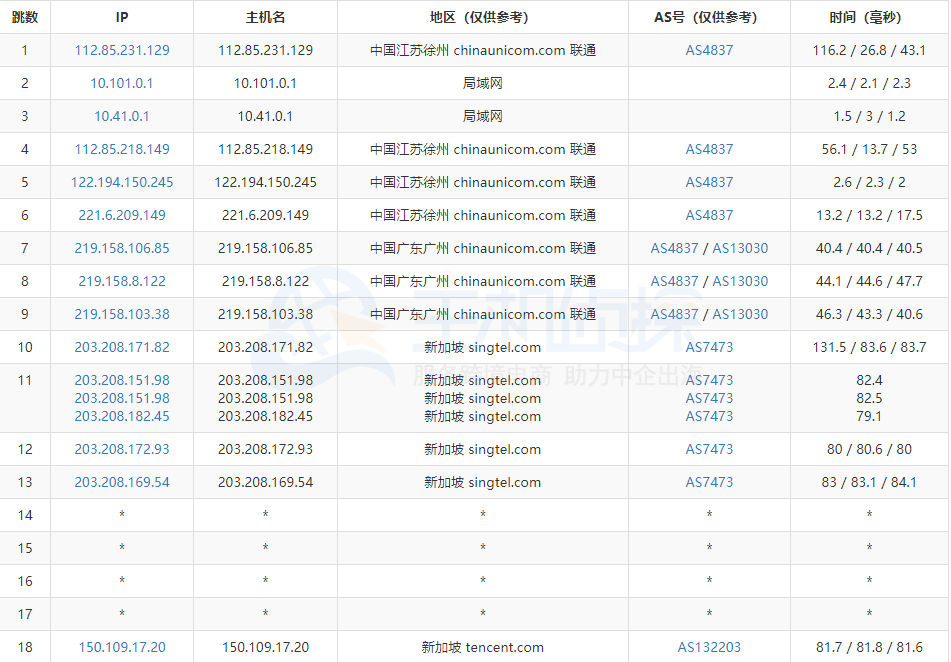Click AS7473 link on hop 10
This screenshot has width=951, height=662.
(x=709, y=347)
